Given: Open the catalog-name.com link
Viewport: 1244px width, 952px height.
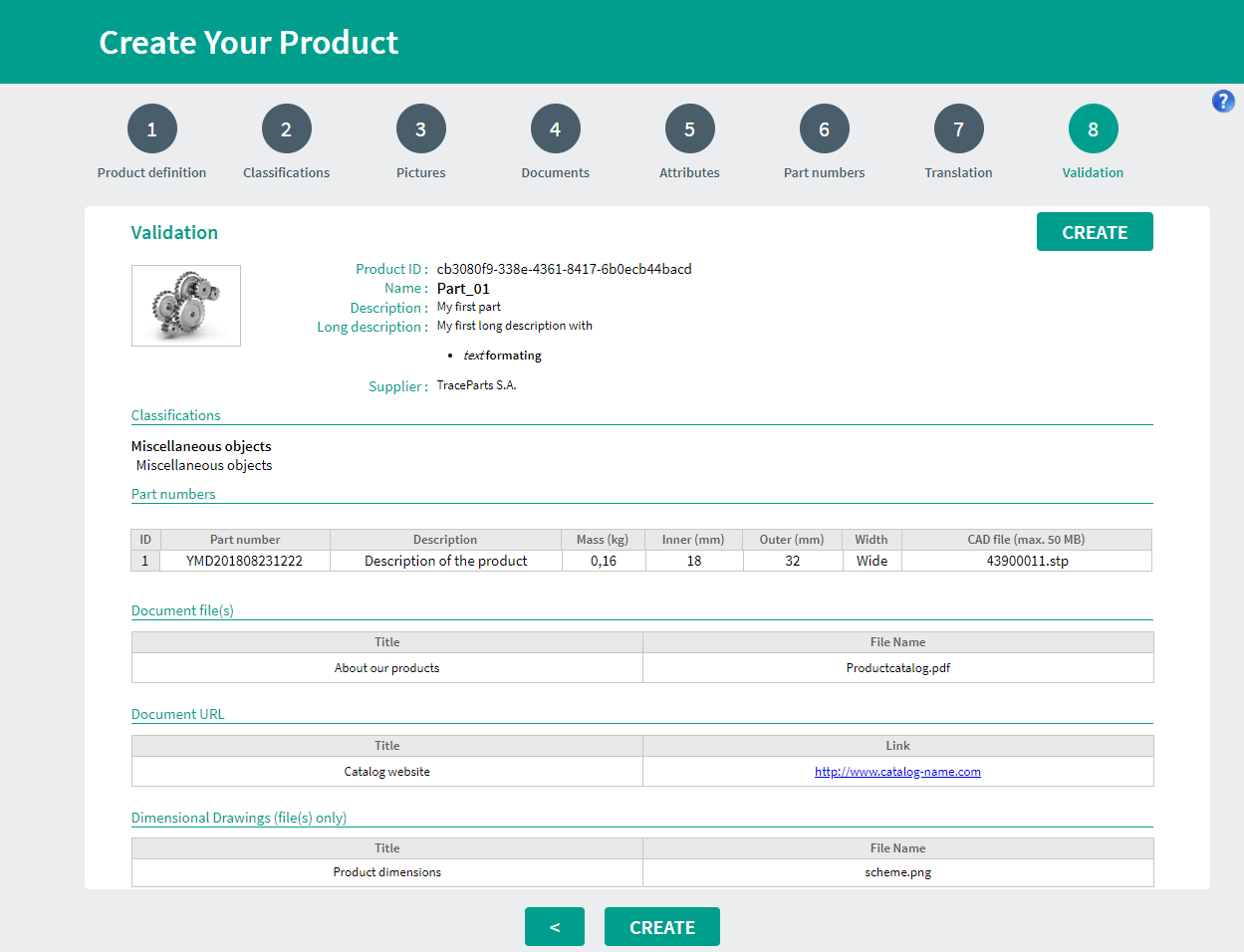Looking at the screenshot, I should (897, 772).
